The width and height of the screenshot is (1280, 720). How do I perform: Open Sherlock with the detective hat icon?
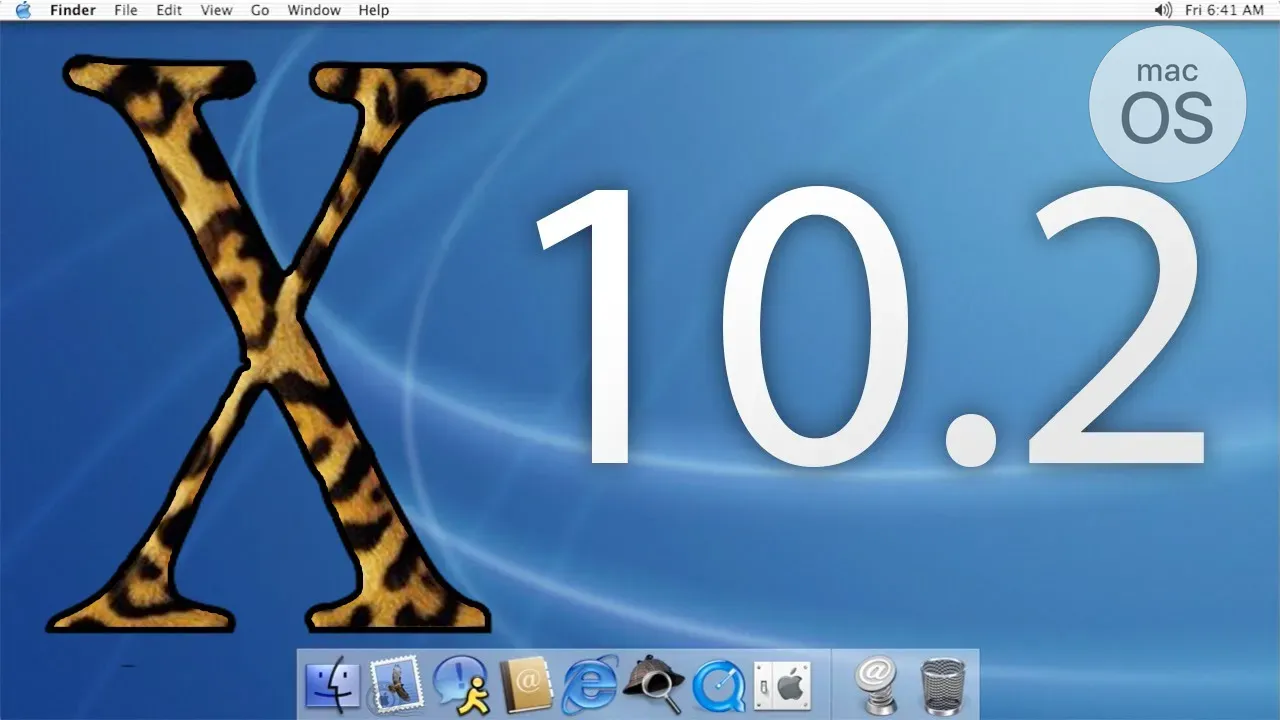(653, 684)
